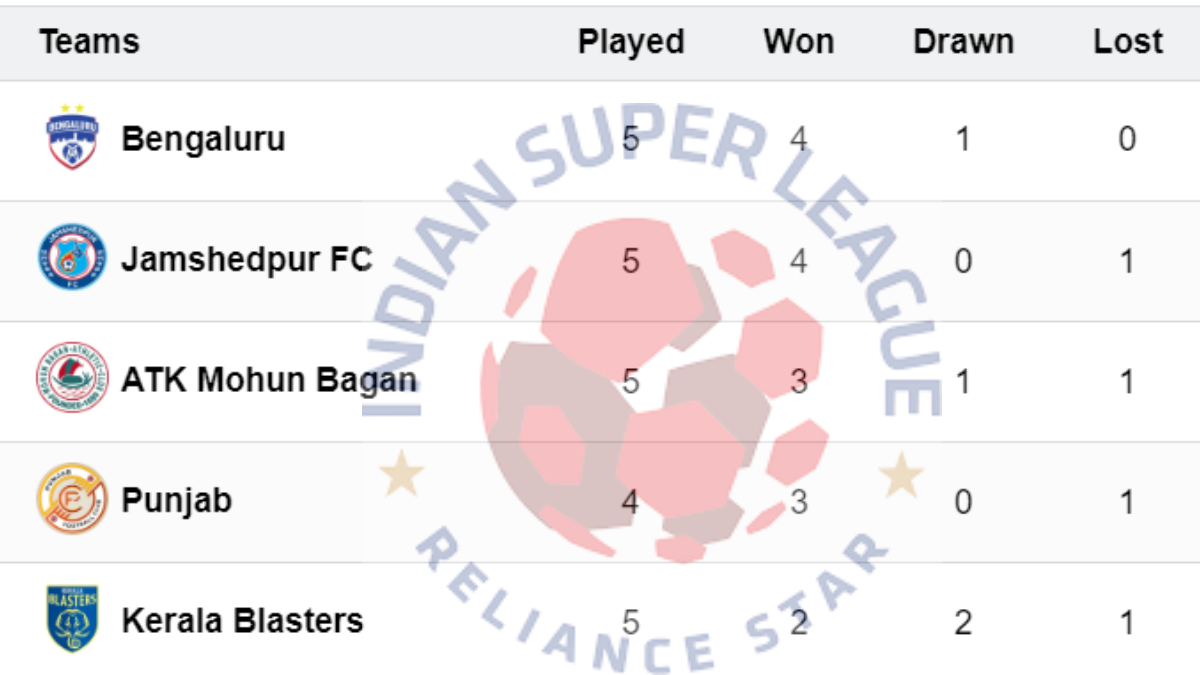This screenshot has width=1200, height=675.
Task: Click the Bengaluru club crest icon
Action: tap(72, 137)
